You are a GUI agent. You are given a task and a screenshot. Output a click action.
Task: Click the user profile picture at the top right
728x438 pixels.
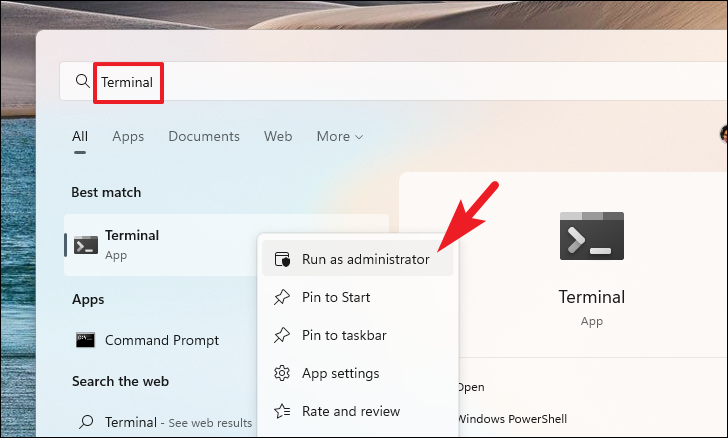click(724, 134)
